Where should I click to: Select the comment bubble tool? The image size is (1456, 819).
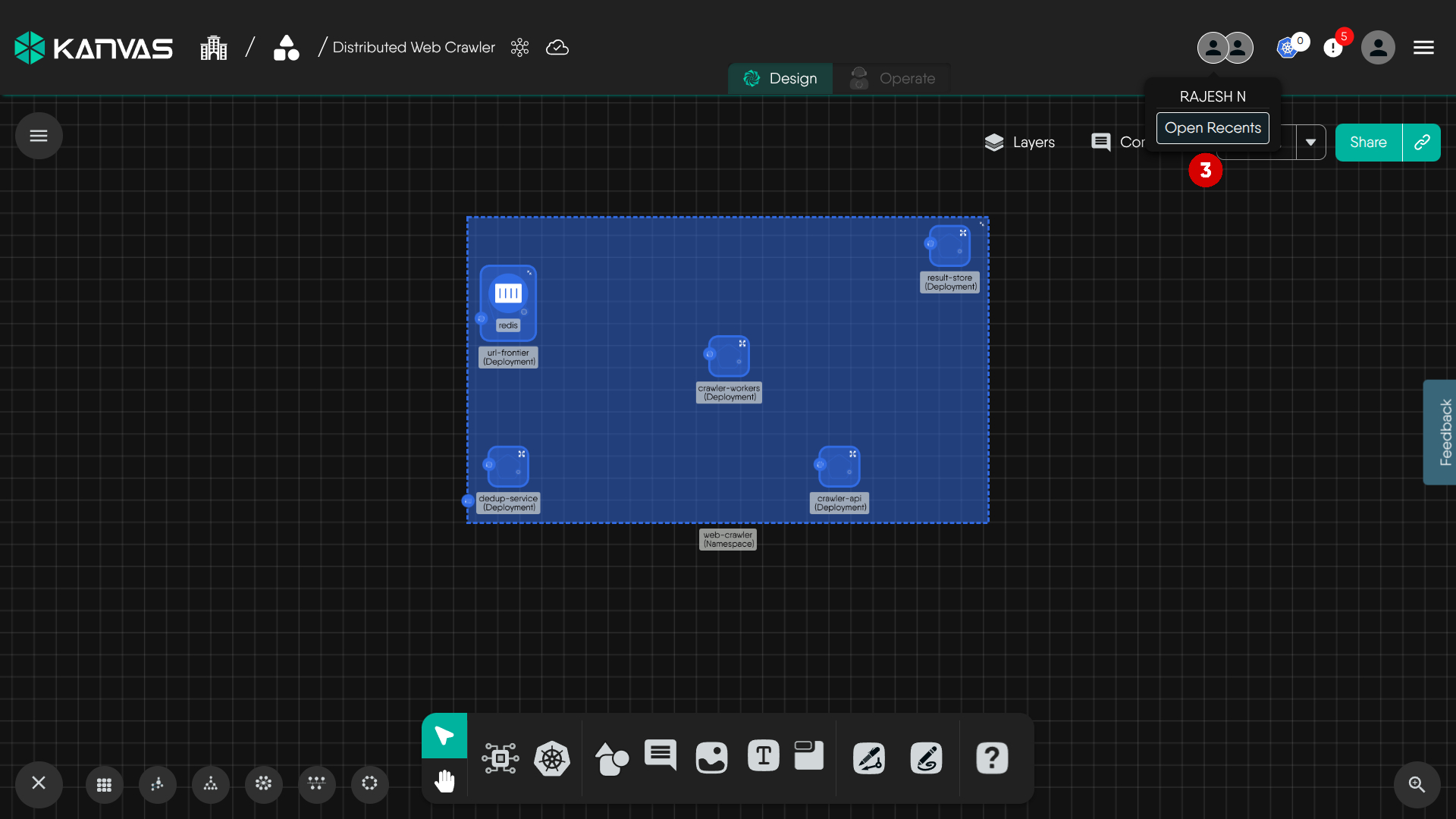tap(661, 755)
